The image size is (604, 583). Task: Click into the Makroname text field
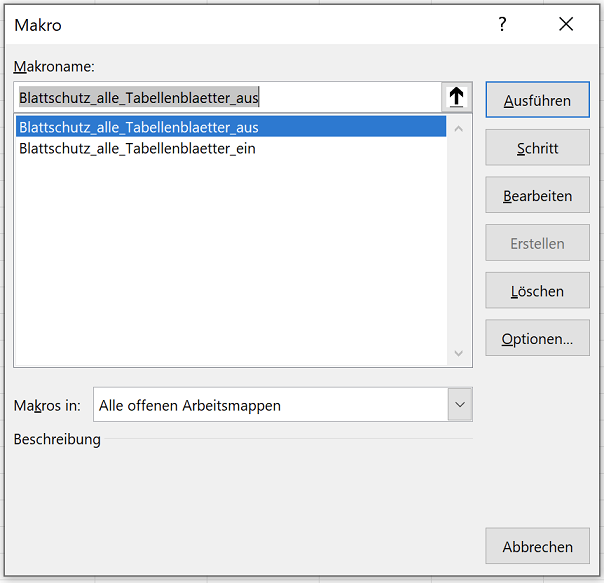(x=228, y=97)
